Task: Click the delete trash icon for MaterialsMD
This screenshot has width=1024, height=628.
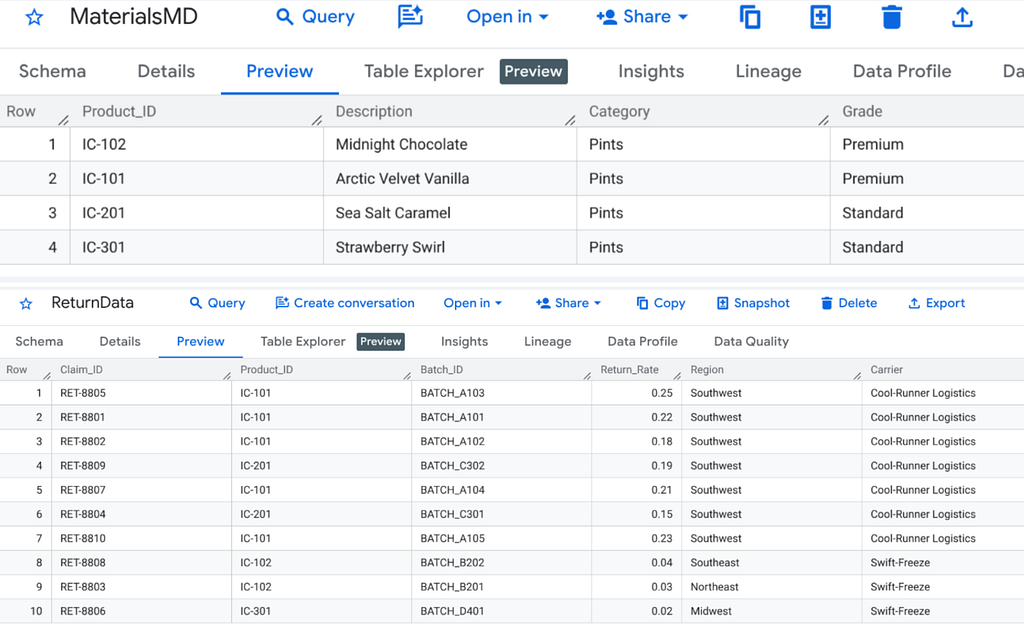Action: (x=891, y=17)
